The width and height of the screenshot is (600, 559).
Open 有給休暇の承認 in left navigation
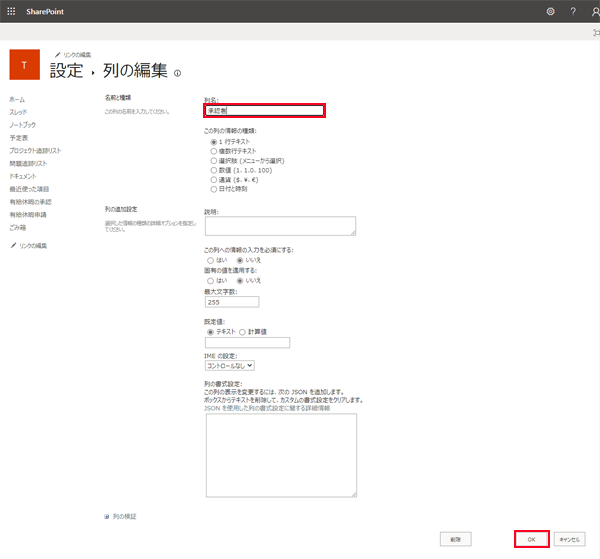tap(31, 202)
